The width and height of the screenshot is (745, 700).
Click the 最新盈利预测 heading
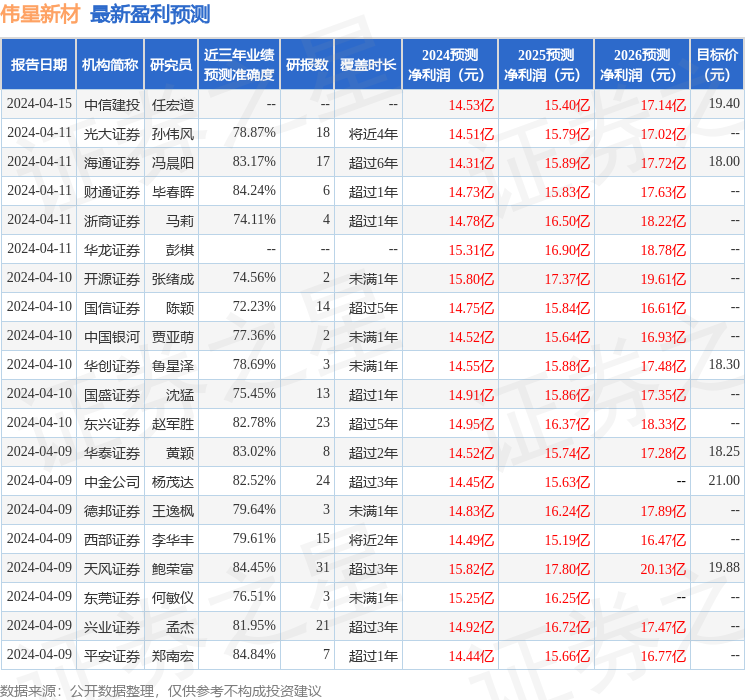click(x=150, y=14)
